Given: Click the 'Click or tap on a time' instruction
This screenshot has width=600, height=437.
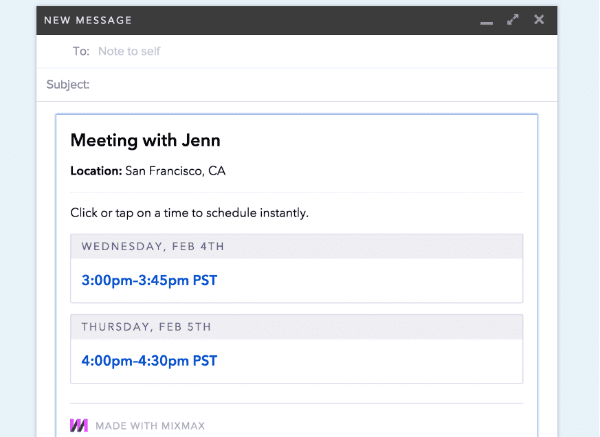Looking at the screenshot, I should click(x=189, y=213).
